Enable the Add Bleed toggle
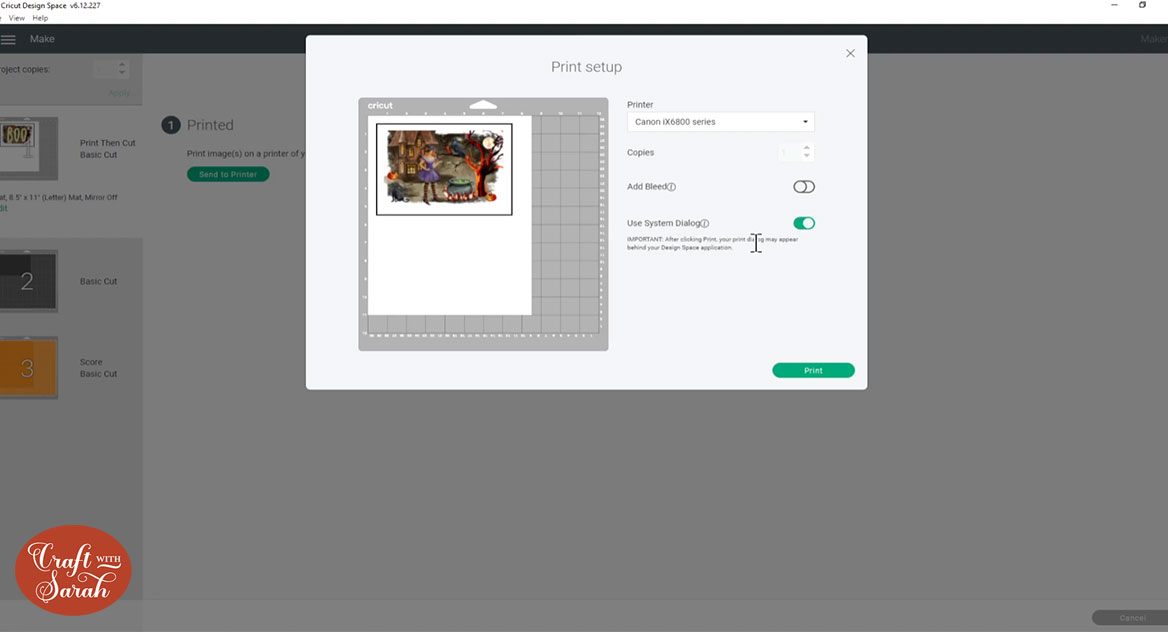The width and height of the screenshot is (1168, 632). [804, 186]
